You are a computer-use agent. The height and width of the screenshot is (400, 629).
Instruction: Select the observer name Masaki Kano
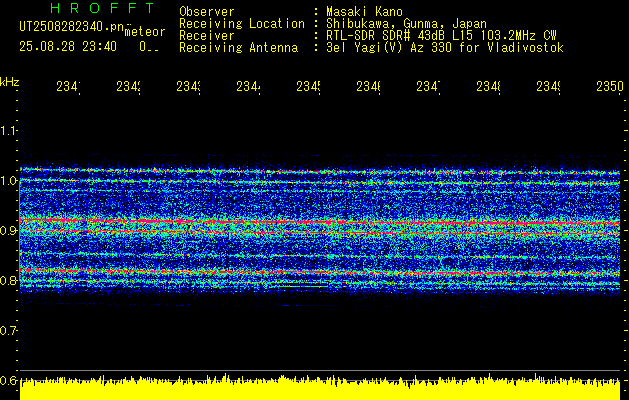364,12
